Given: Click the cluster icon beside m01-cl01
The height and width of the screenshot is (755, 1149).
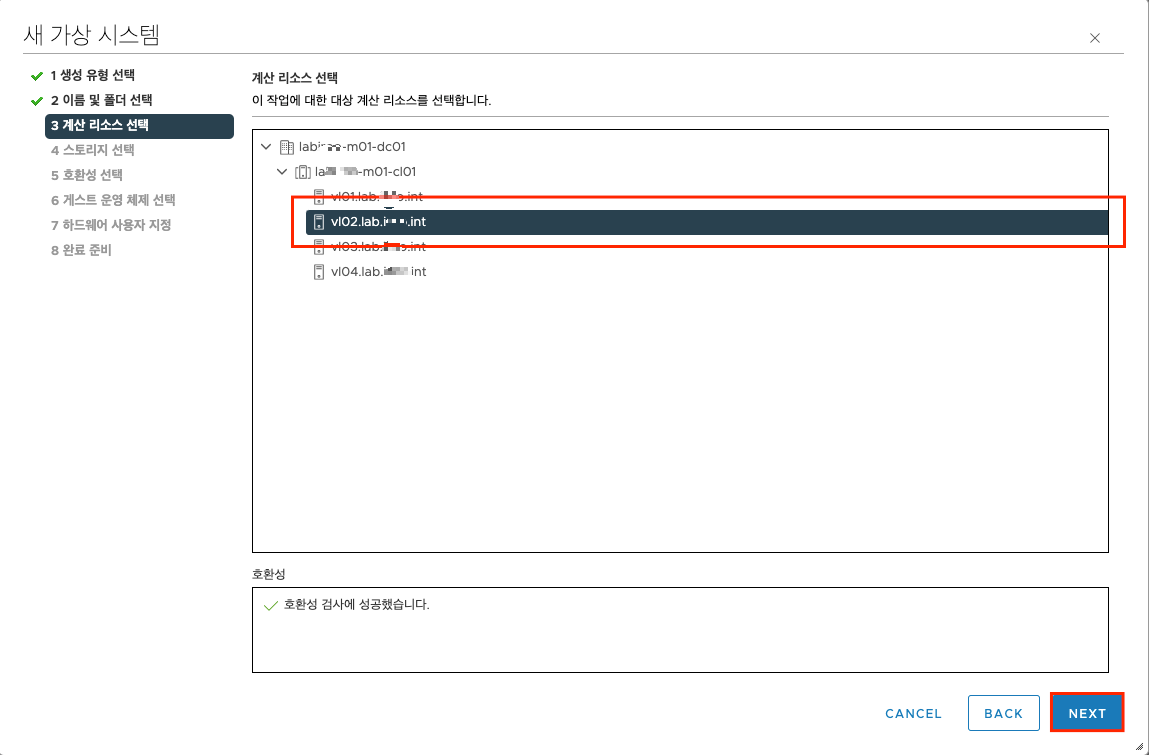Looking at the screenshot, I should [x=303, y=172].
